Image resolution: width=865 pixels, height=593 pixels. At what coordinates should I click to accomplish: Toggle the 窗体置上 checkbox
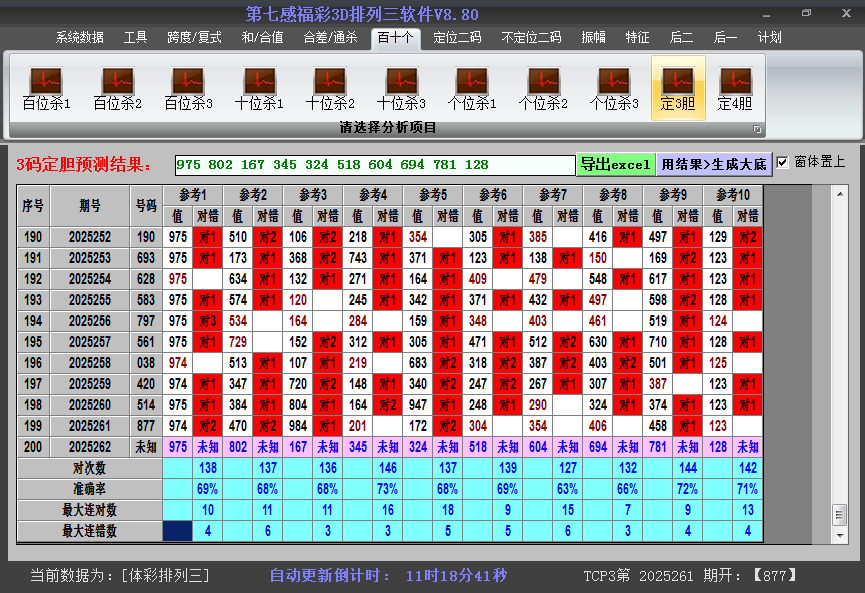[783, 162]
